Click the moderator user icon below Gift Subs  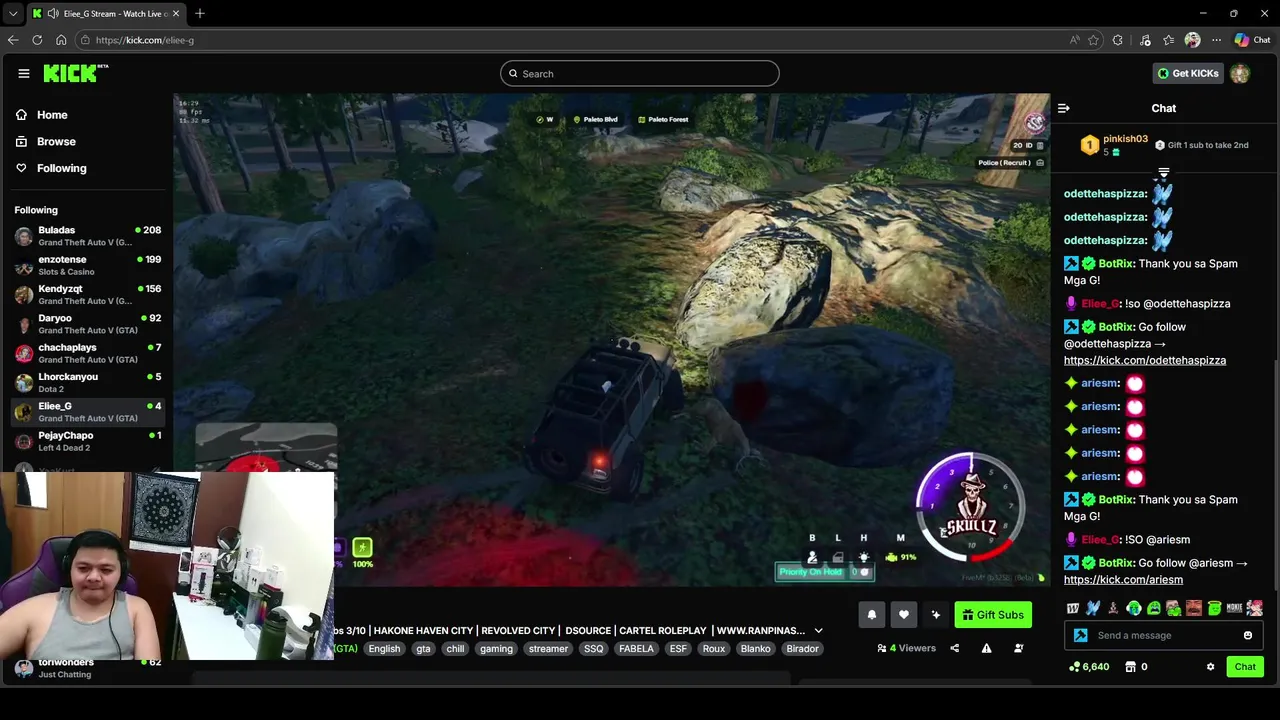pos(1018,648)
